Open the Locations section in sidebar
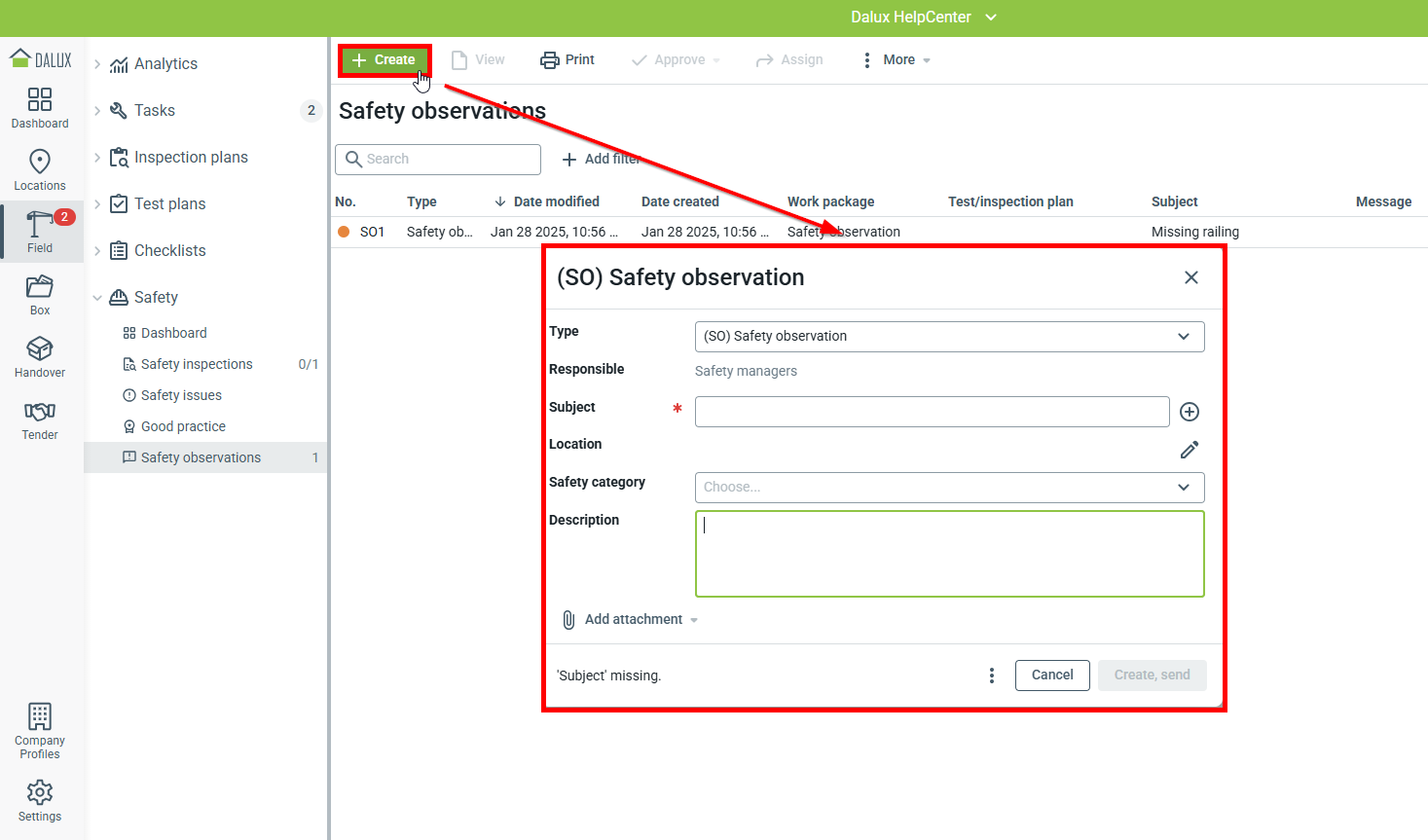1428x840 pixels. click(x=40, y=169)
